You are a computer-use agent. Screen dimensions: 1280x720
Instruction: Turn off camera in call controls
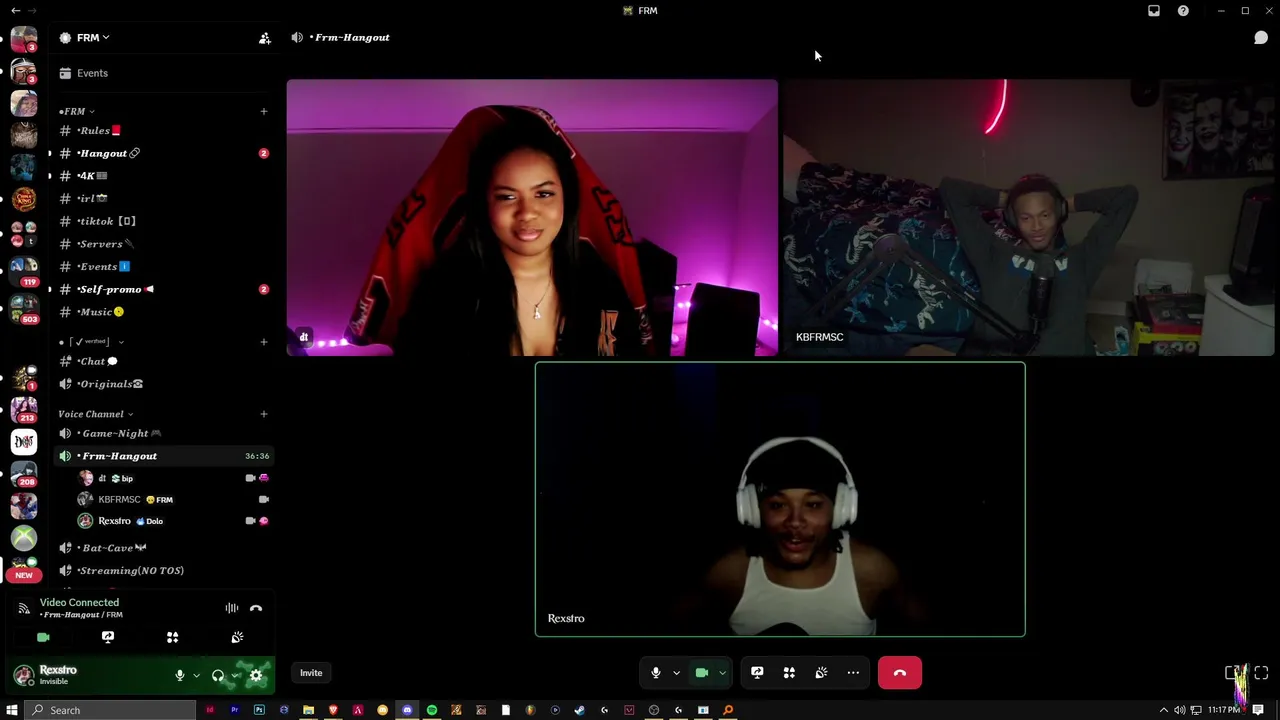click(702, 673)
